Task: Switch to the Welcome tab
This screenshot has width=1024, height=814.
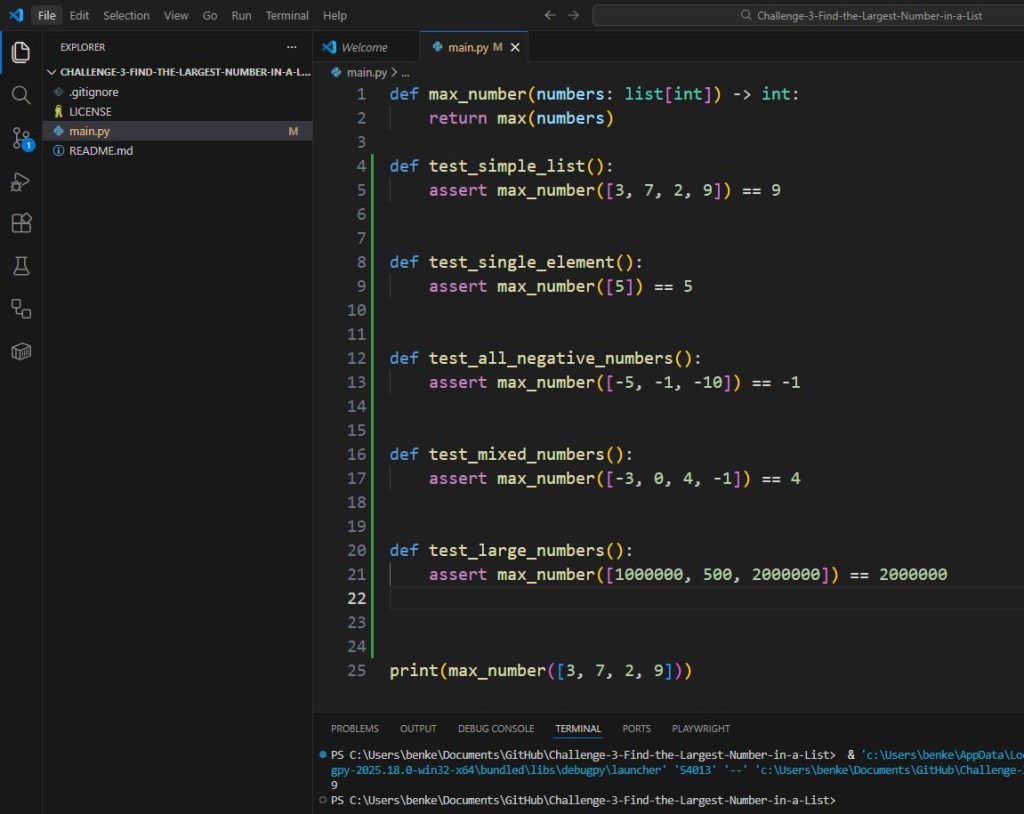Action: coord(367,46)
